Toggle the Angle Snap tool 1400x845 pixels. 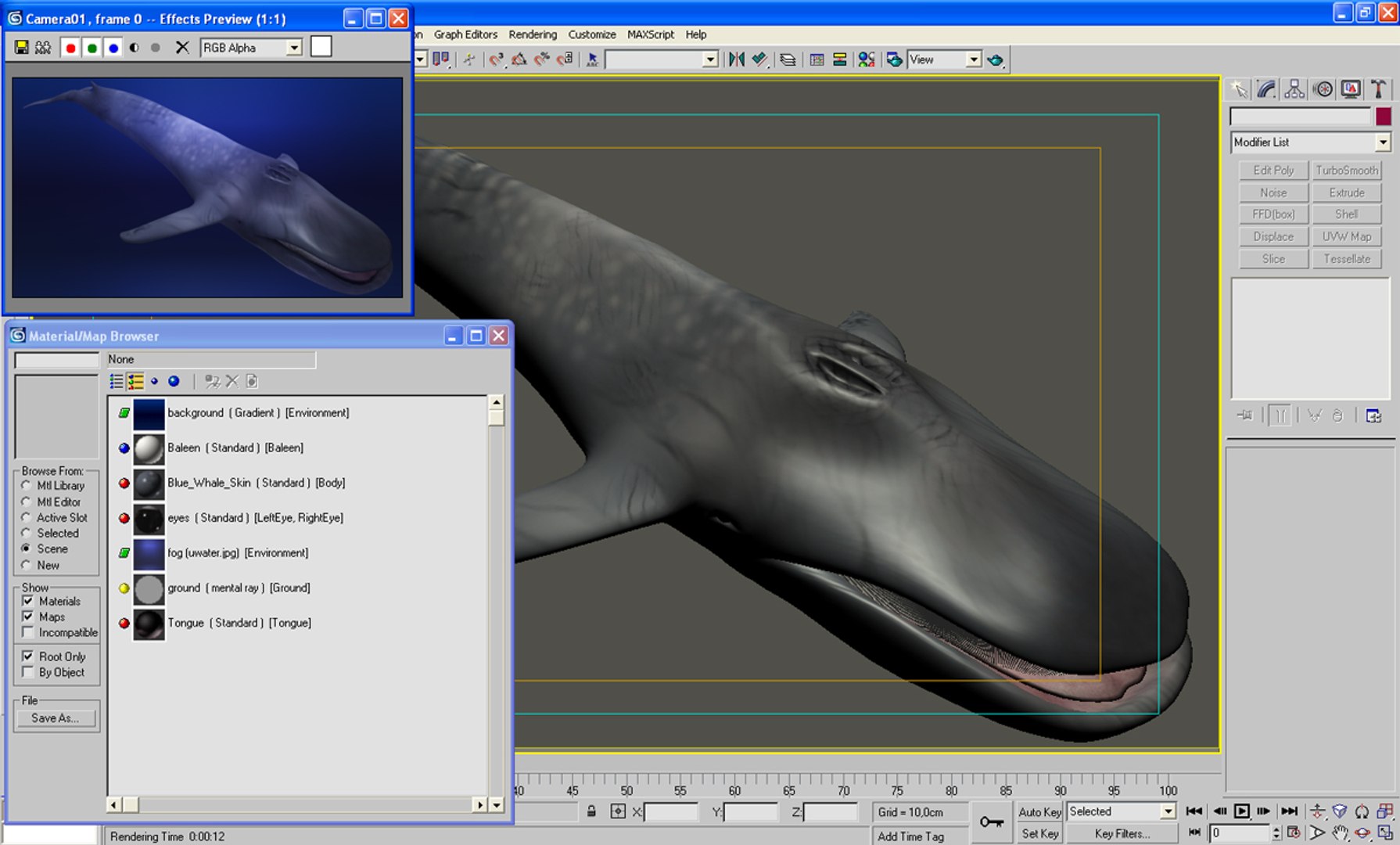pyautogui.click(x=519, y=59)
